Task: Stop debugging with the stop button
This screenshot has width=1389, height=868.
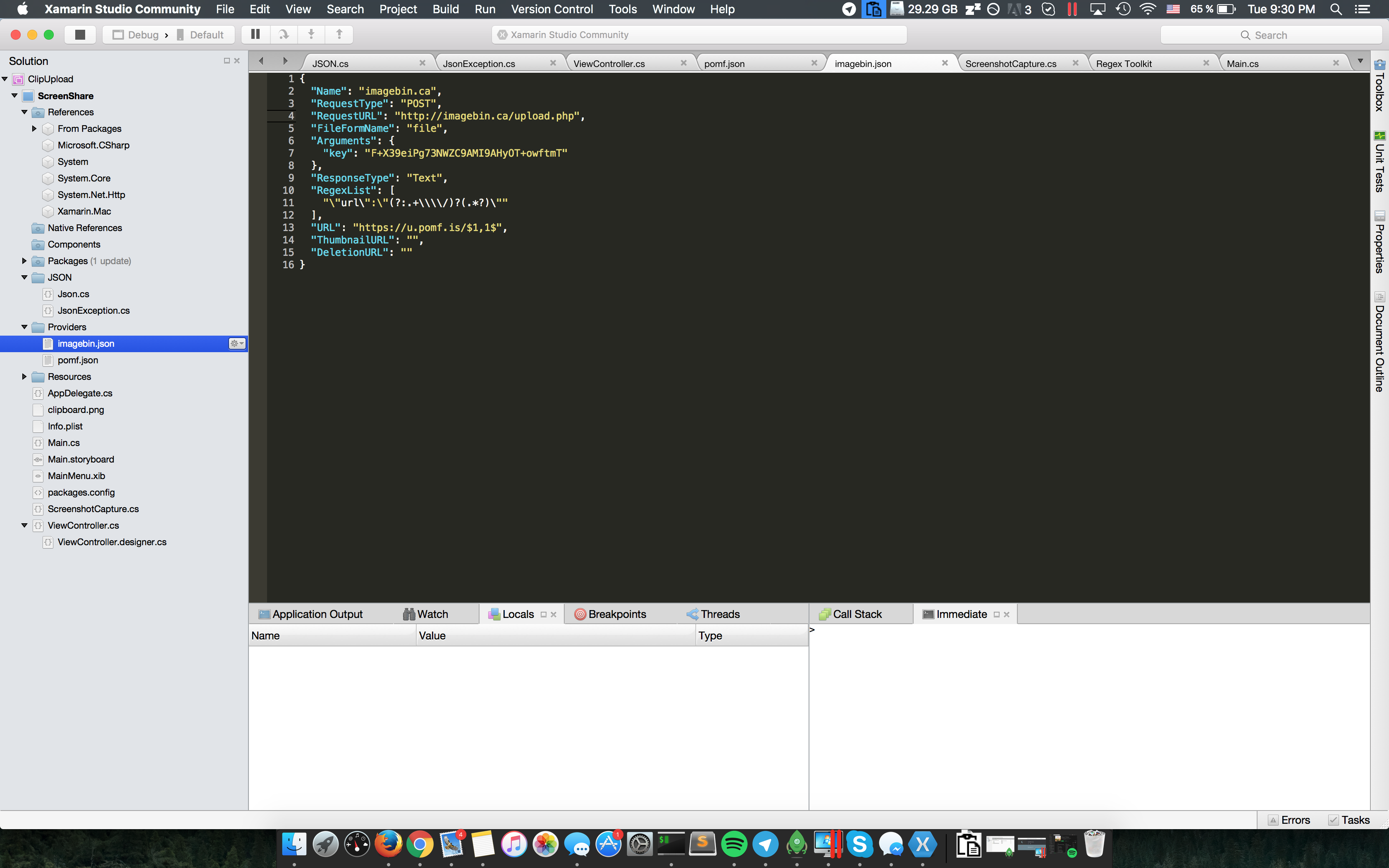Action: [80, 35]
